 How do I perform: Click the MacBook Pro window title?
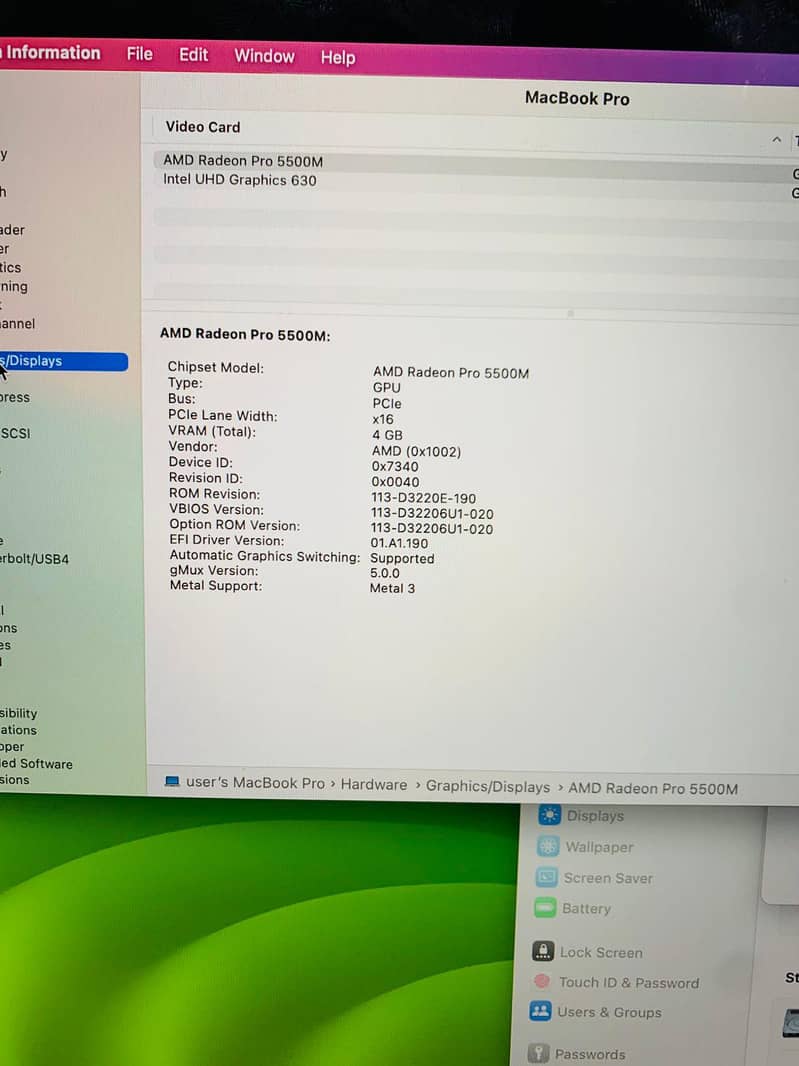click(x=577, y=99)
